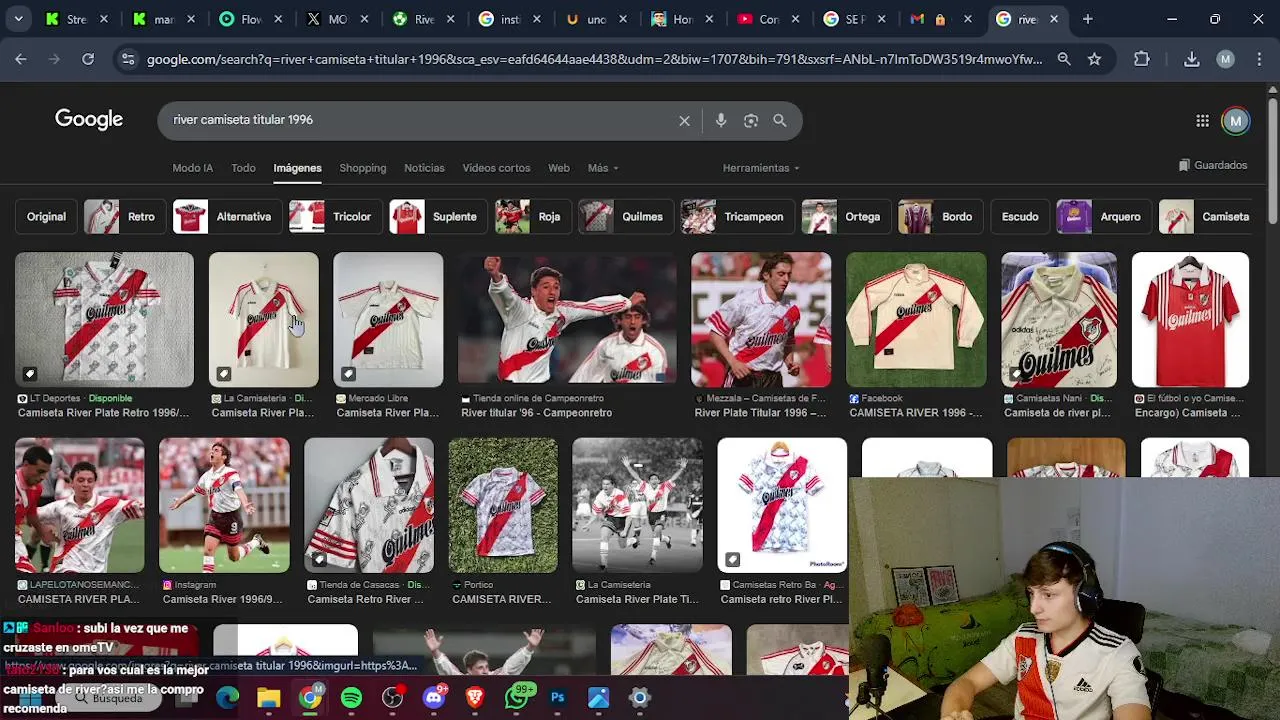Open Google Lens image search

coord(751,121)
